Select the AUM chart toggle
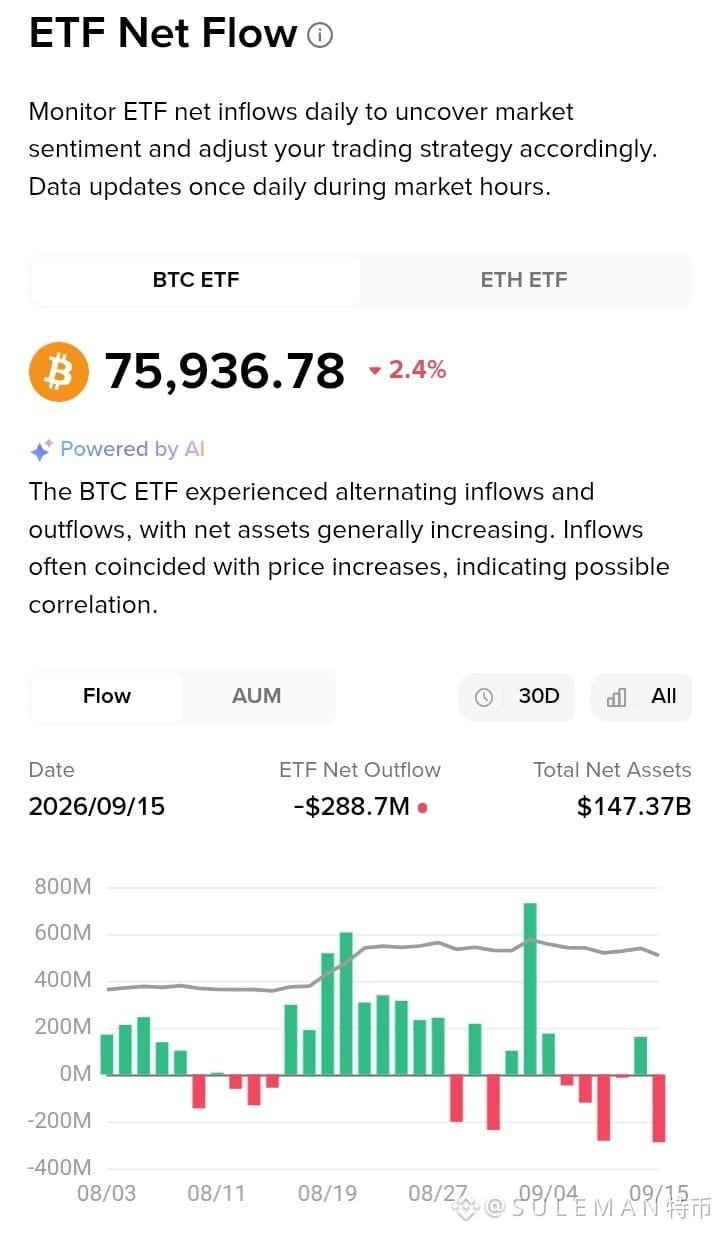Viewport: 720px width, 1233px height. click(x=257, y=696)
